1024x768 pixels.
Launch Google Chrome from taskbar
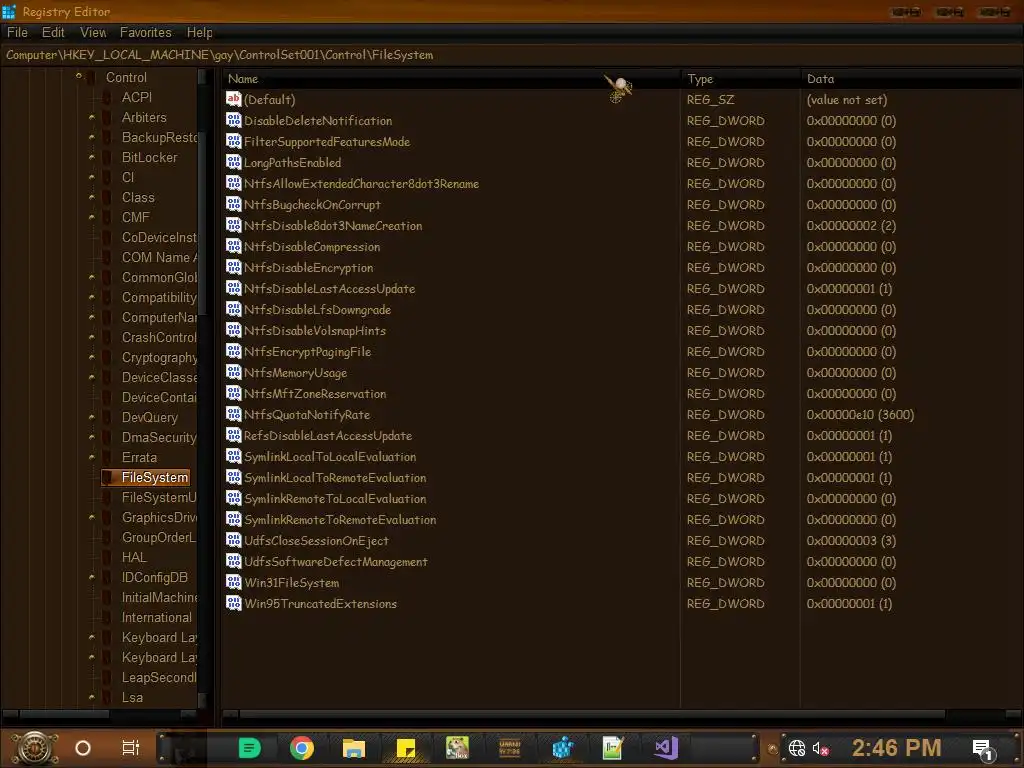tap(302, 748)
